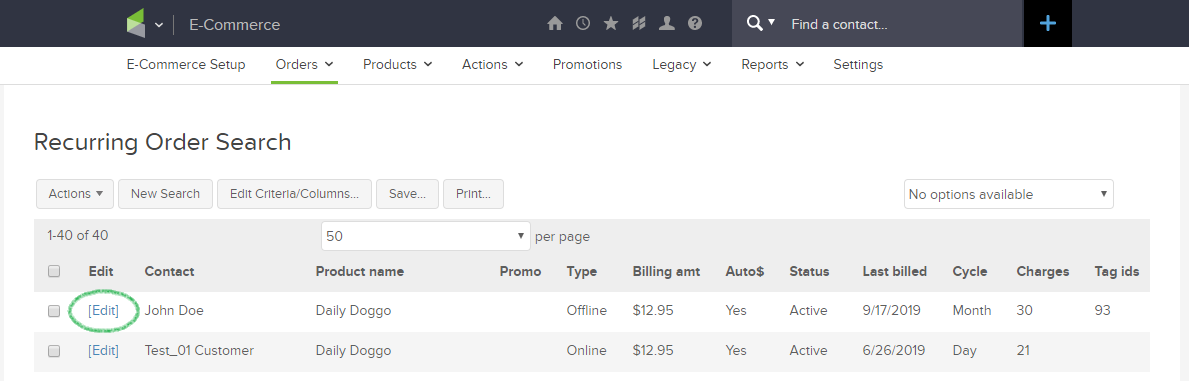Screen dimensions: 1189x381
Task: Go to the Home icon in header
Action: pos(555,24)
